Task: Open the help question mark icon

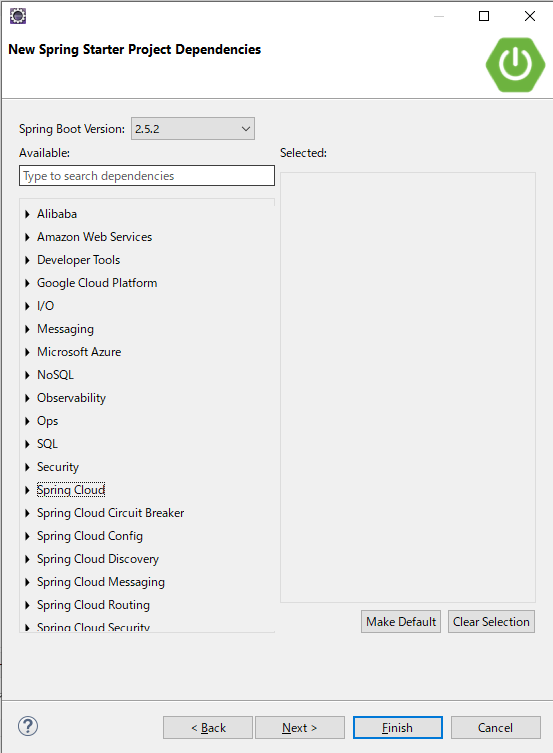Action: (28, 726)
